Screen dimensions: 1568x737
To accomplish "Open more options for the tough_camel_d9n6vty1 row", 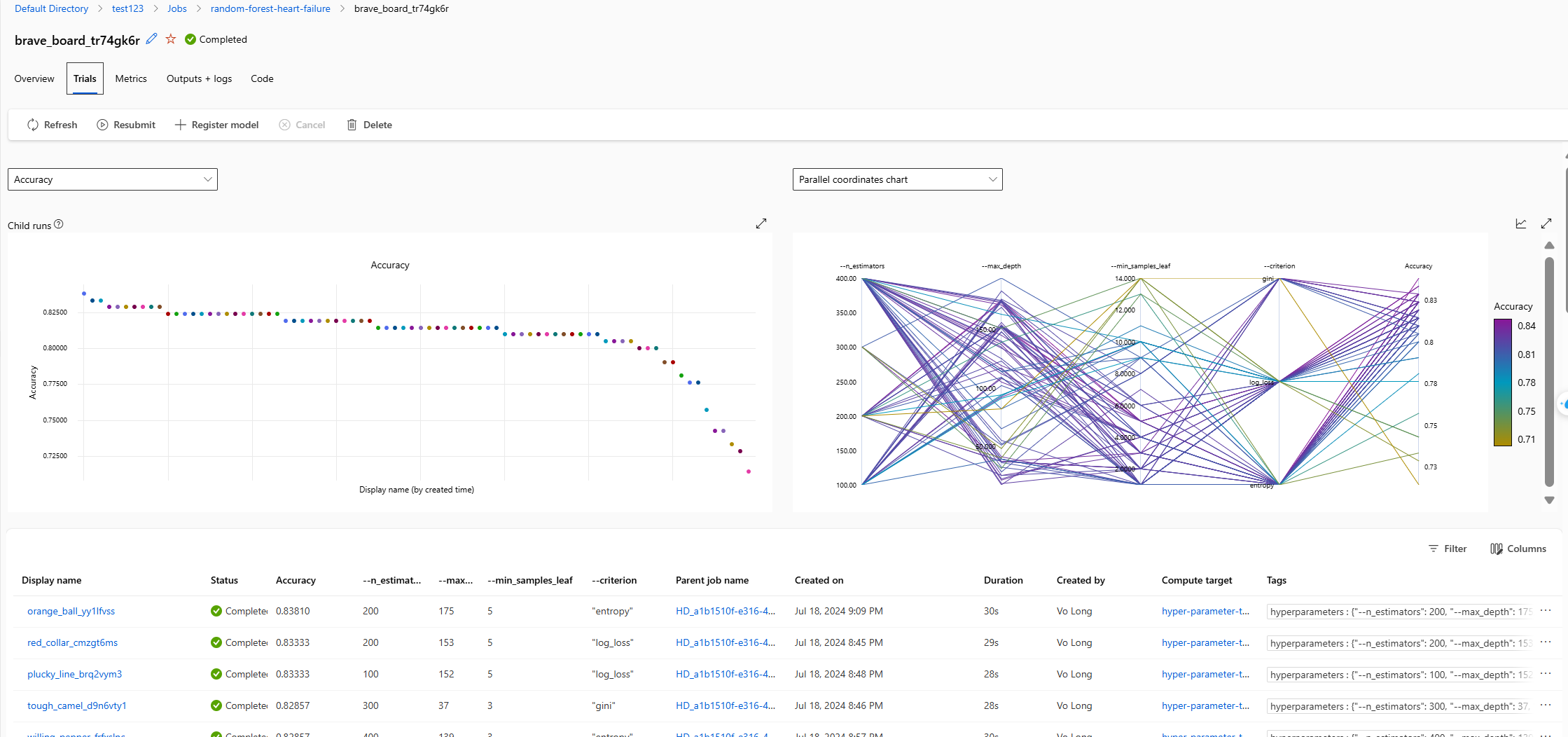I will (x=1546, y=705).
